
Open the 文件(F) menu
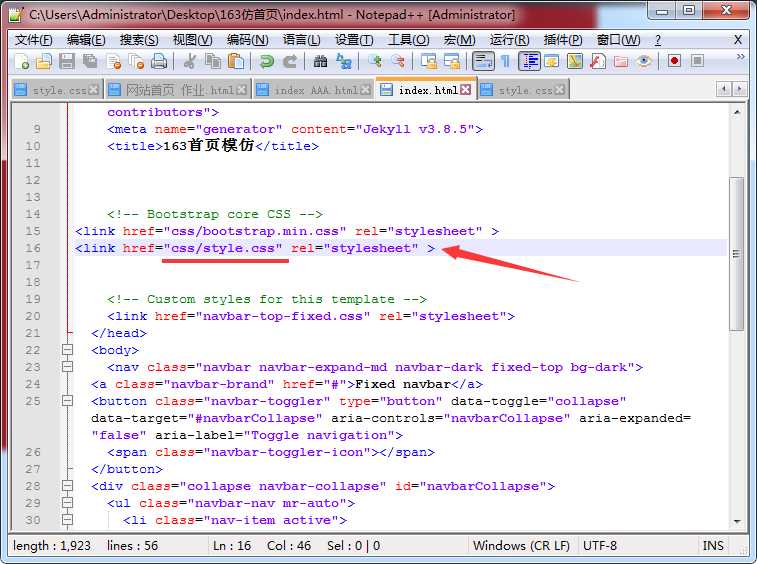[33, 40]
